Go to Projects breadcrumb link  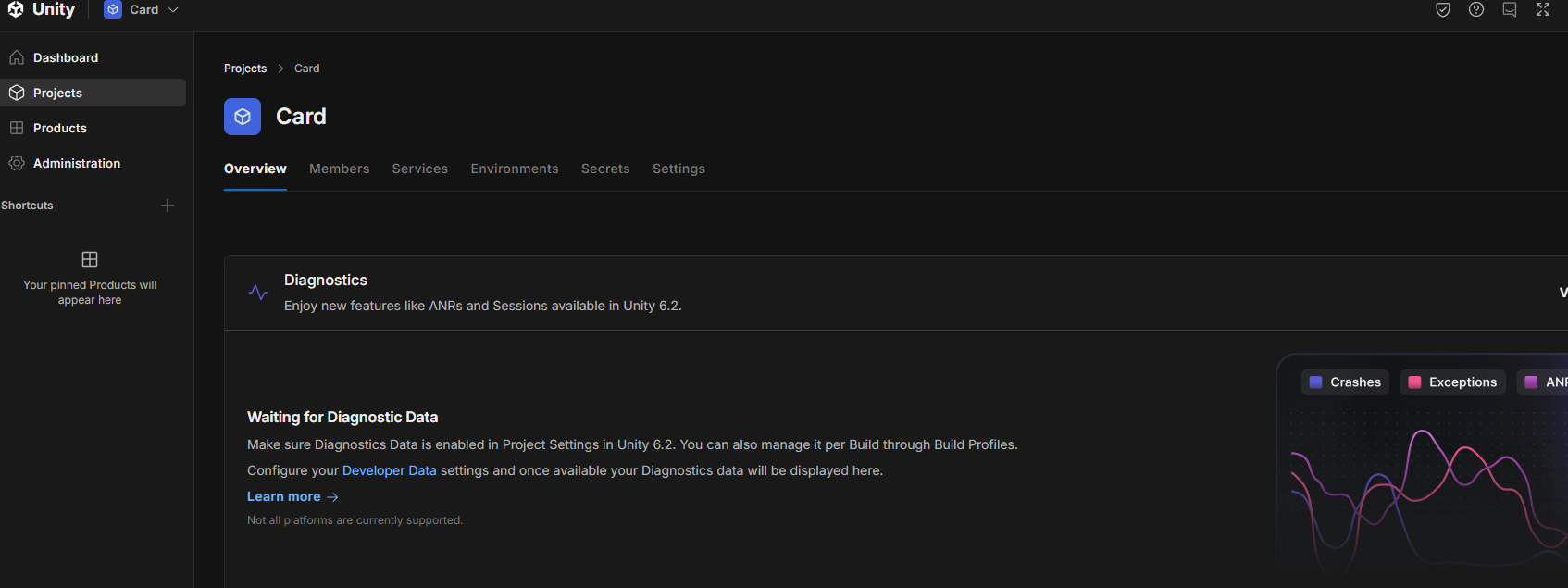[x=245, y=69]
